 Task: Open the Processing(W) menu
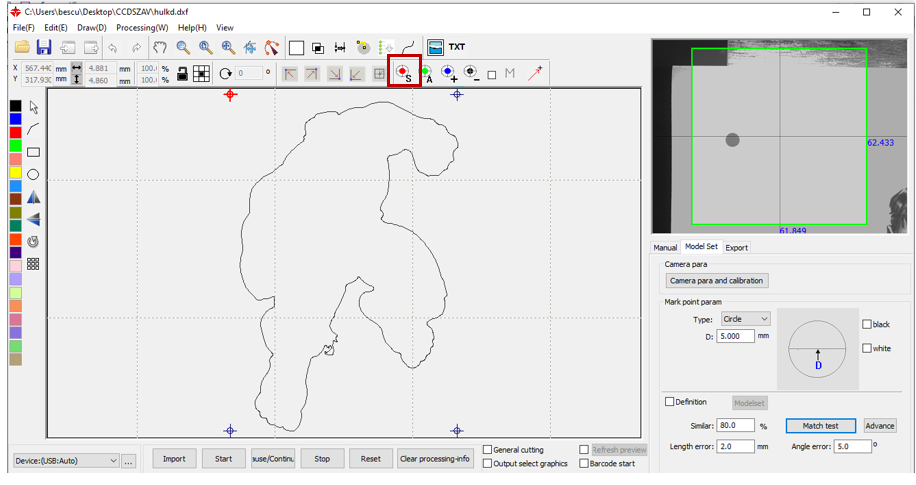(x=142, y=27)
